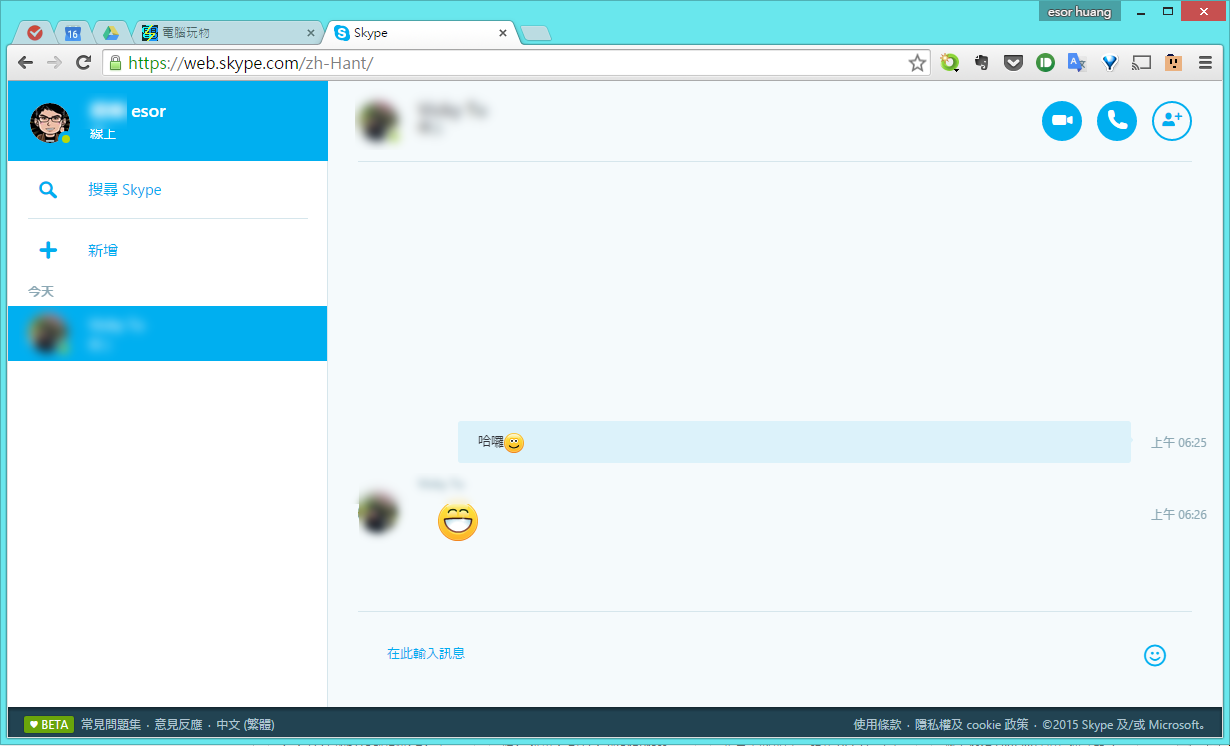This screenshot has width=1230, height=746.
Task: Bookmark this page with the star icon
Action: pos(917,63)
